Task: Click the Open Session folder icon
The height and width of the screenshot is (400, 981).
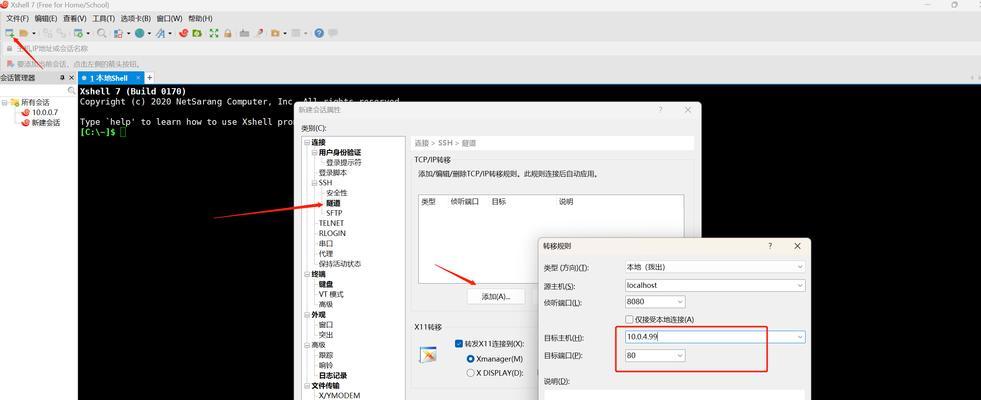Action: coord(24,33)
